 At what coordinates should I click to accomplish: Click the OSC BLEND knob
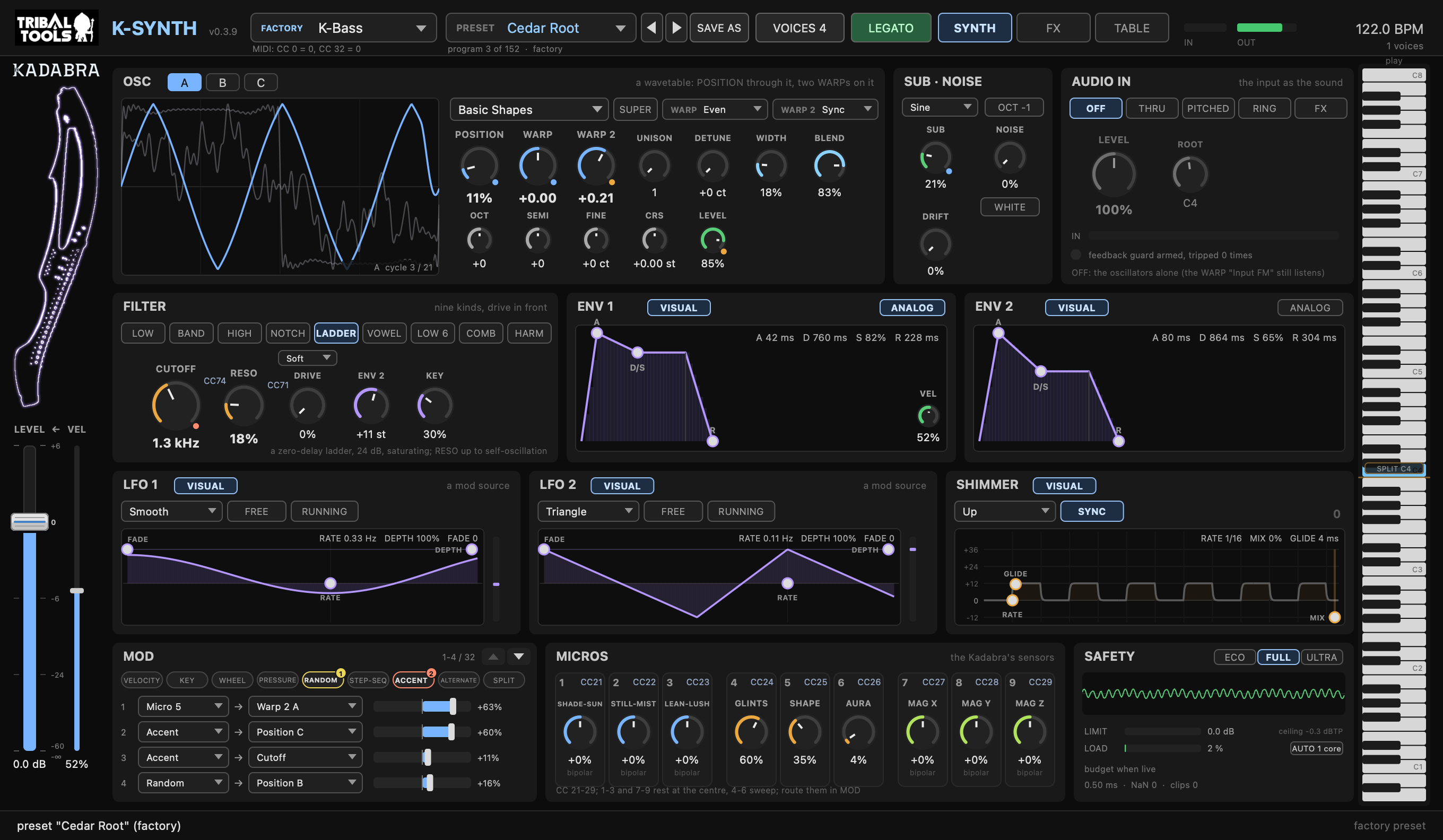point(829,166)
